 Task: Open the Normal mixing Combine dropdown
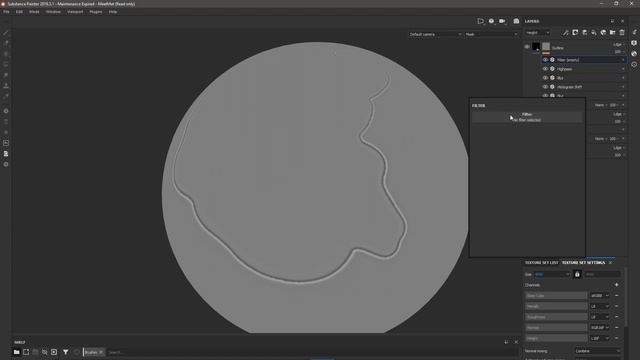pos(598,351)
